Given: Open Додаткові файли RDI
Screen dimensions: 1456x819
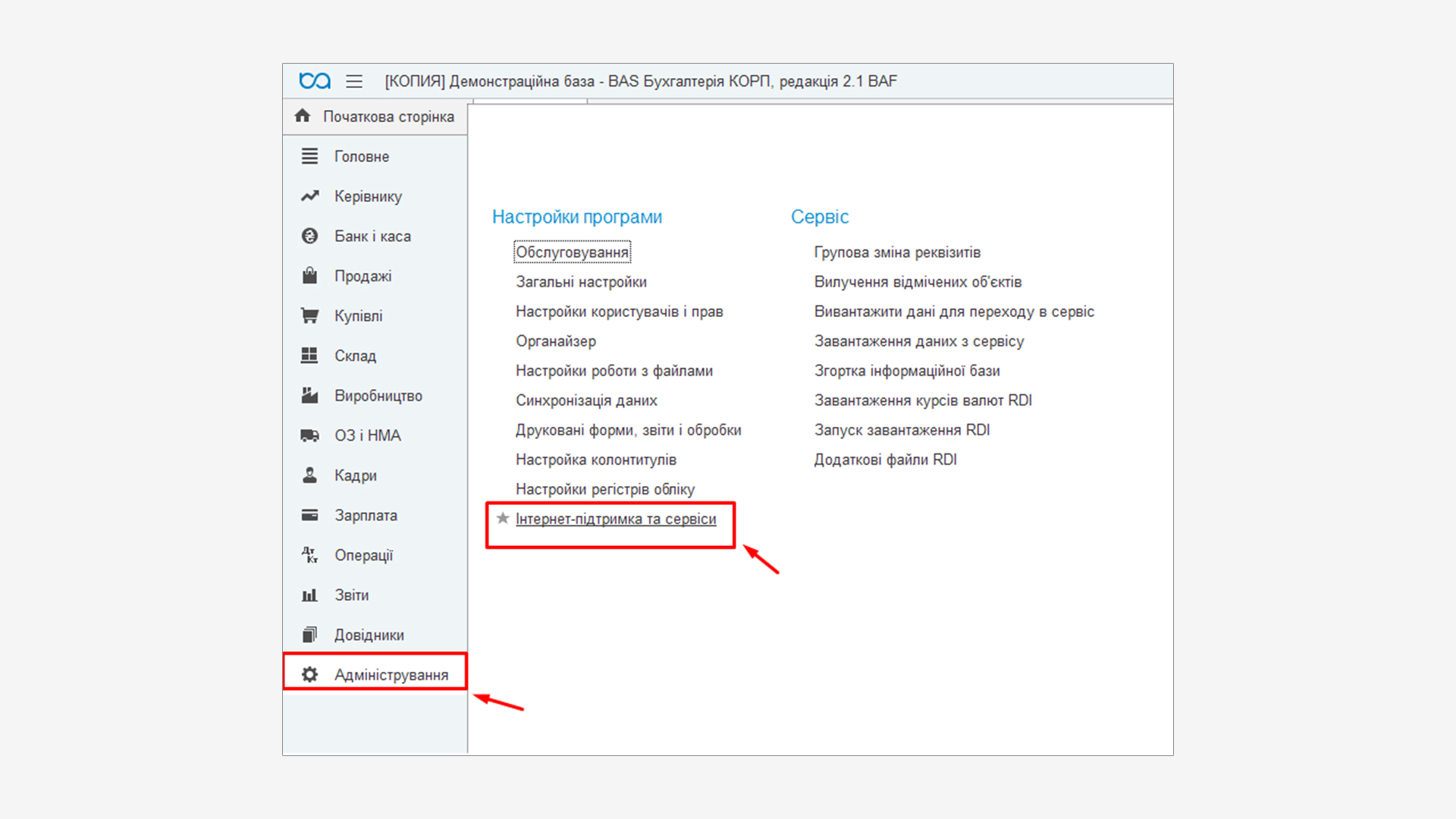Looking at the screenshot, I should coord(885,460).
